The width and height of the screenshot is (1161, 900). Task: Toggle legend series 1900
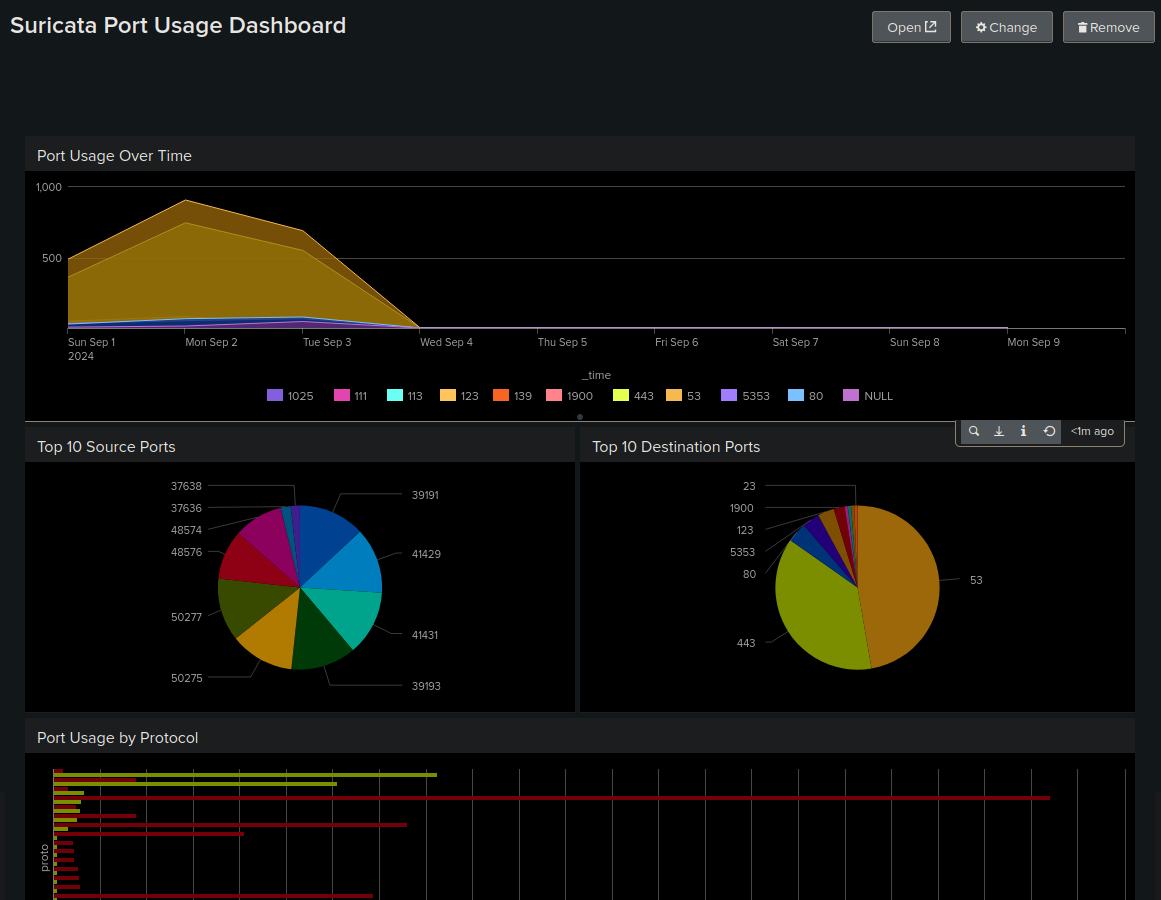point(569,396)
